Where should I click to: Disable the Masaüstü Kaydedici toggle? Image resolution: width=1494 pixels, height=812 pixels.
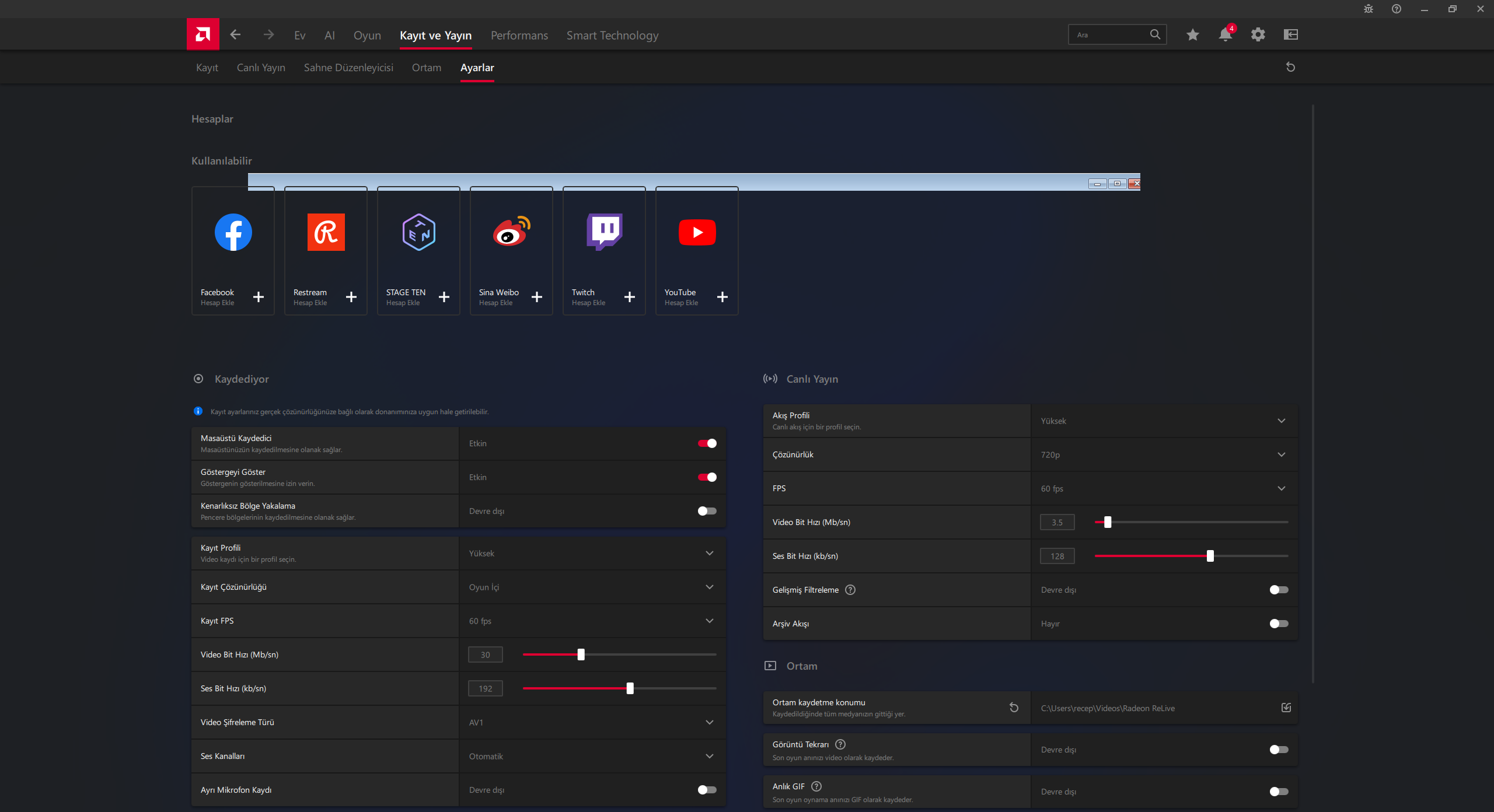click(707, 443)
